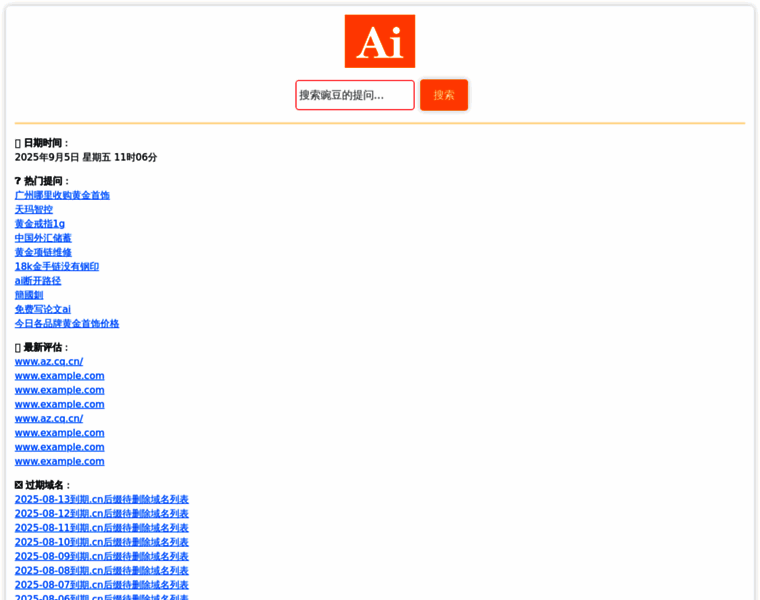This screenshot has height=600, width=760.
Task: Open the 2025-08-08到期 .cn domain list
Action: [x=101, y=570]
